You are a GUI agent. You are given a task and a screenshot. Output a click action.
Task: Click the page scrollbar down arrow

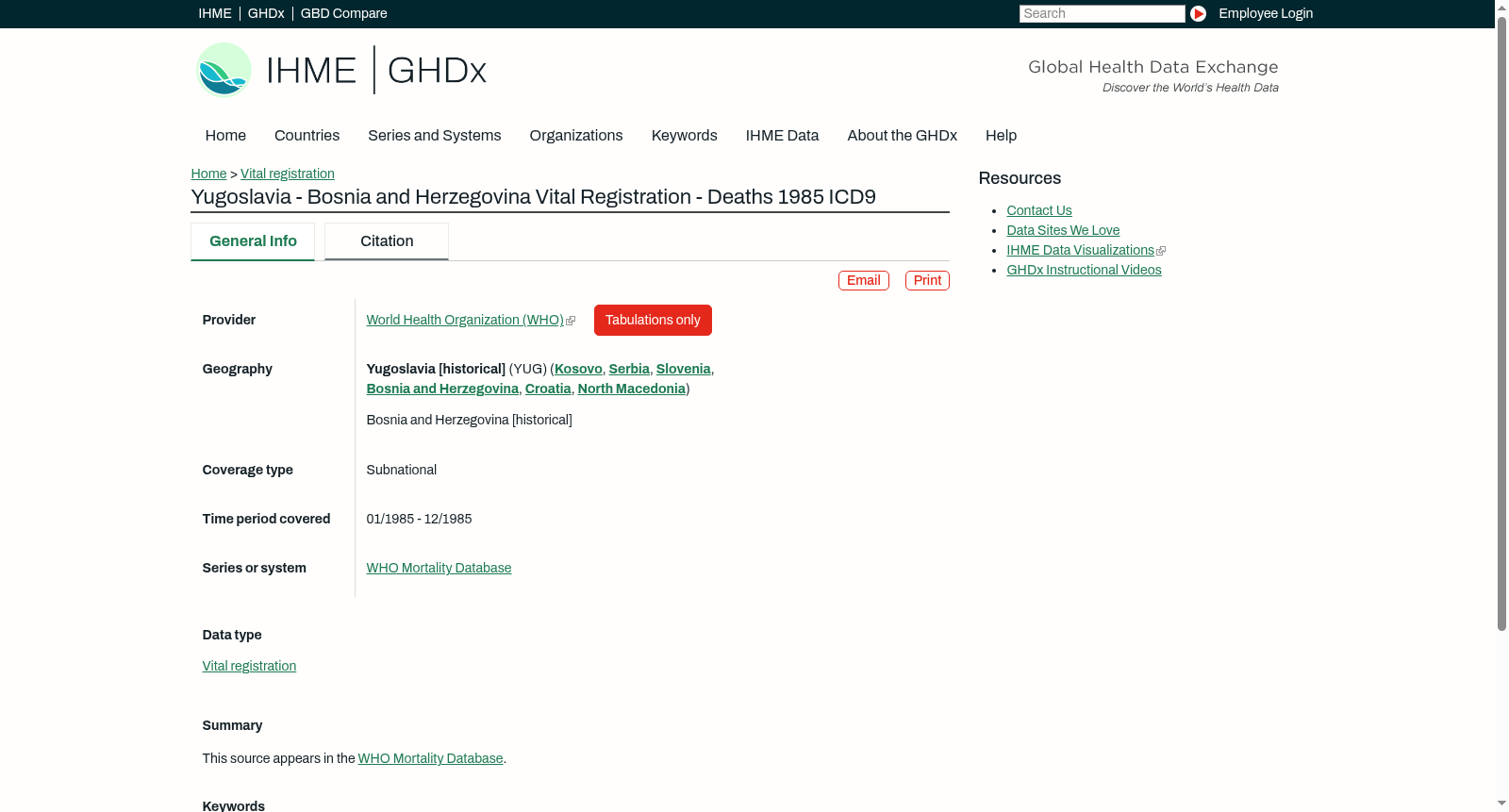click(x=1501, y=804)
